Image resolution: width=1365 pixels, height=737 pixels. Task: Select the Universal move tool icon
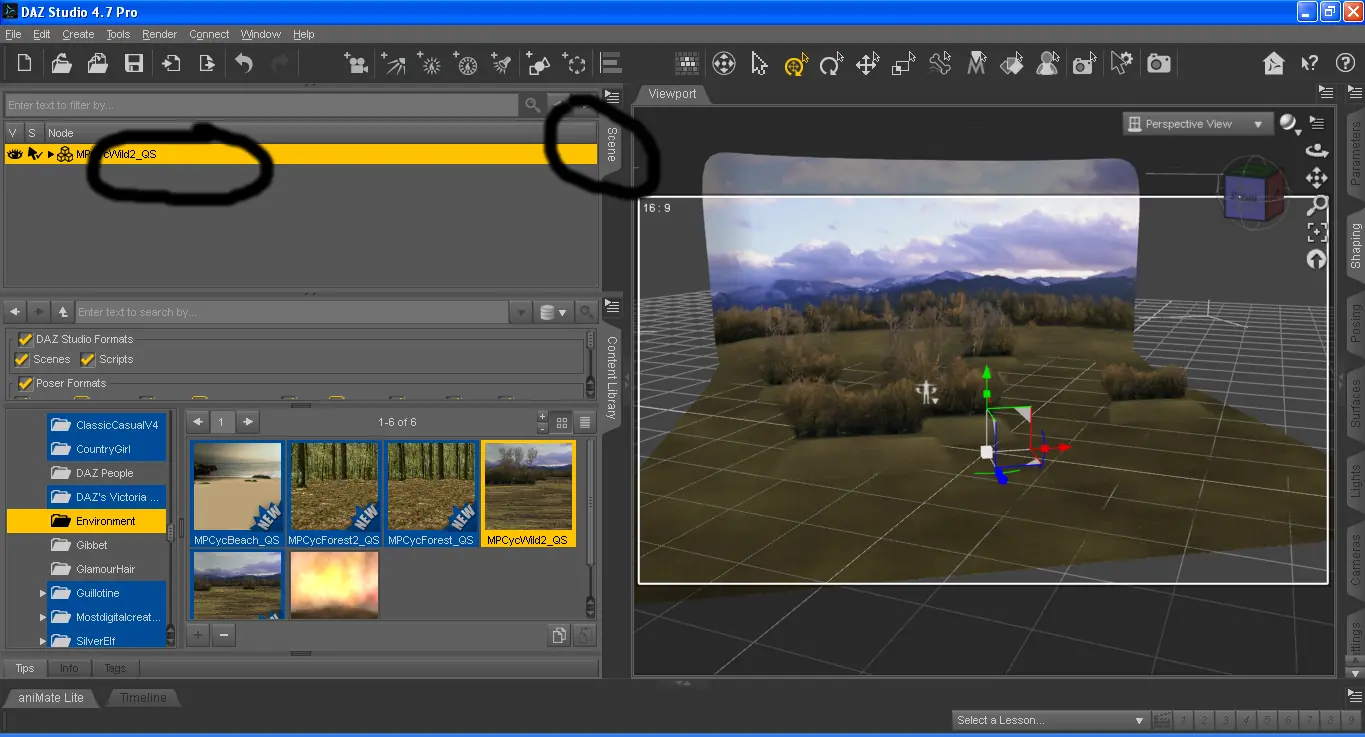(x=795, y=65)
